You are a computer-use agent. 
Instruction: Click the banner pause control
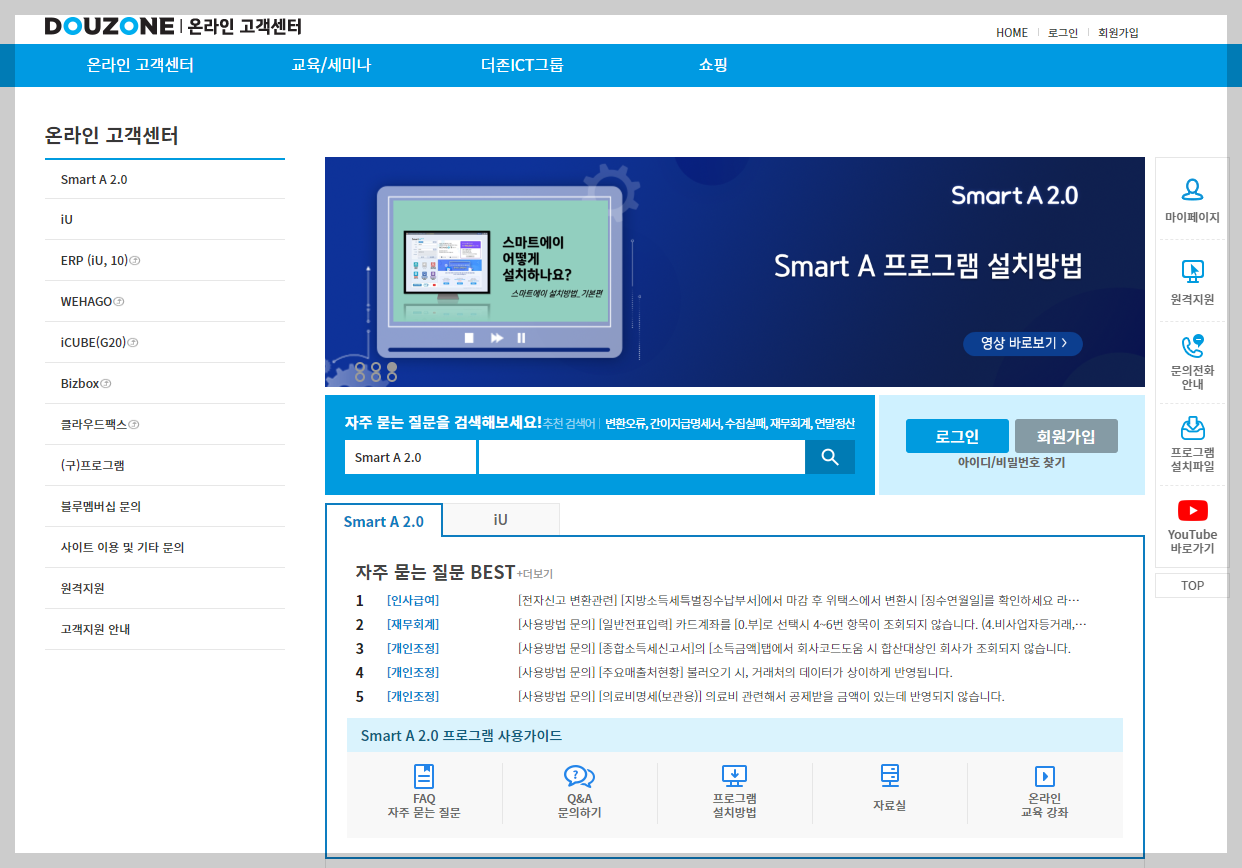521,338
